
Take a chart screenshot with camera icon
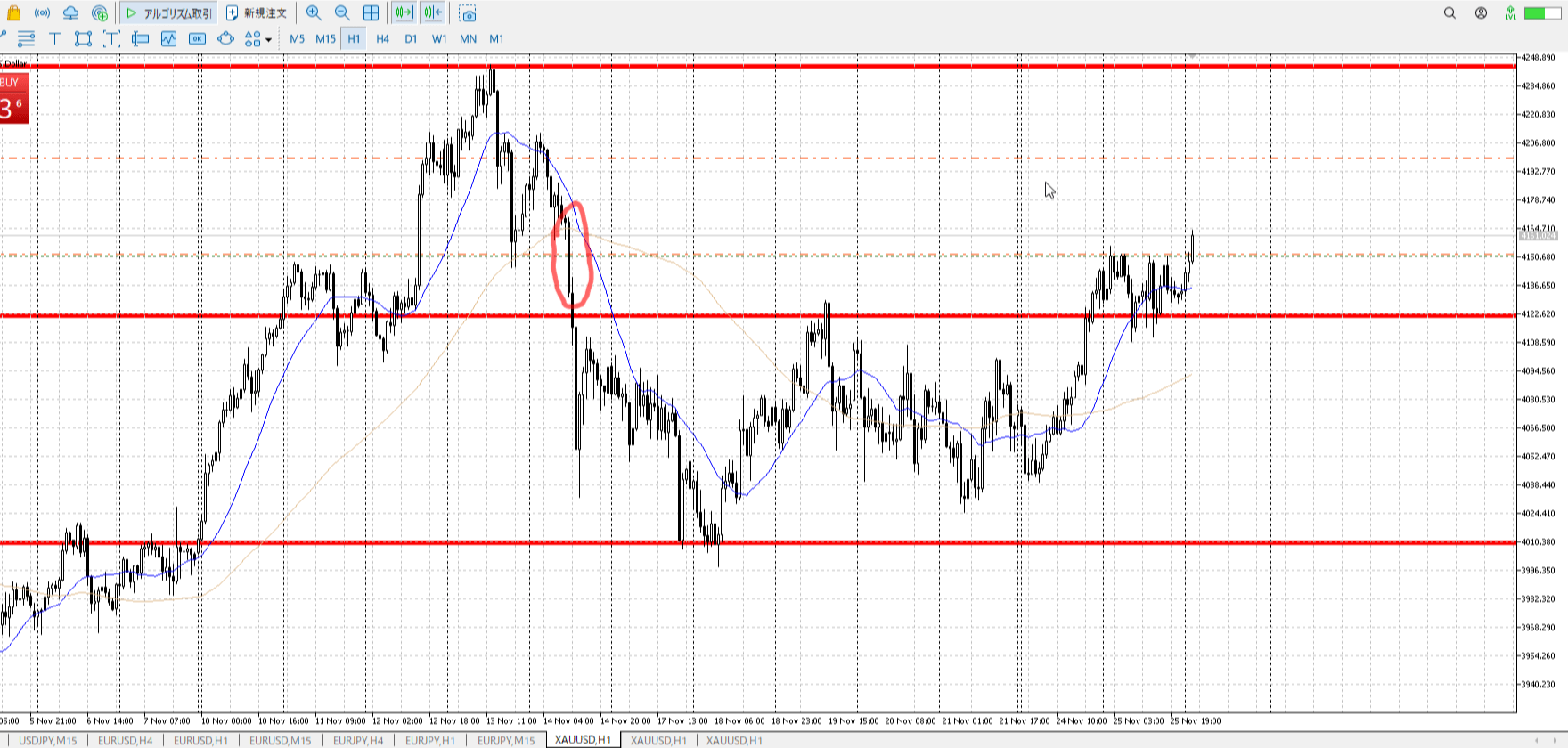pos(468,13)
